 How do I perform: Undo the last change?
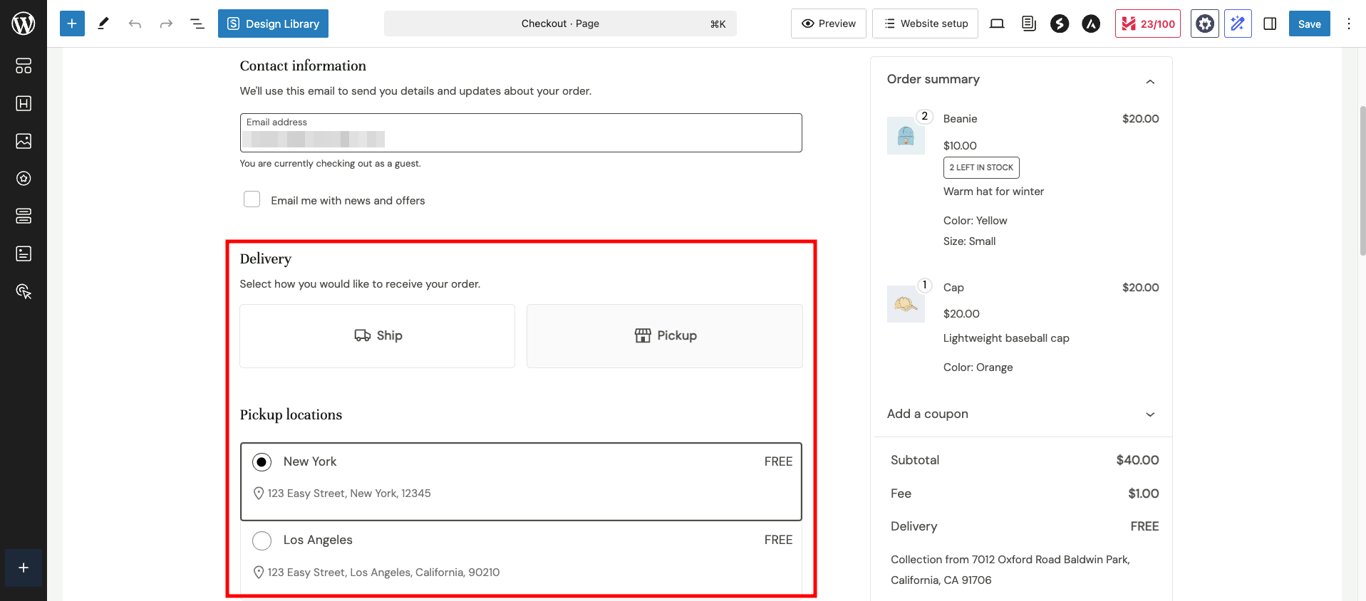pyautogui.click(x=133, y=23)
